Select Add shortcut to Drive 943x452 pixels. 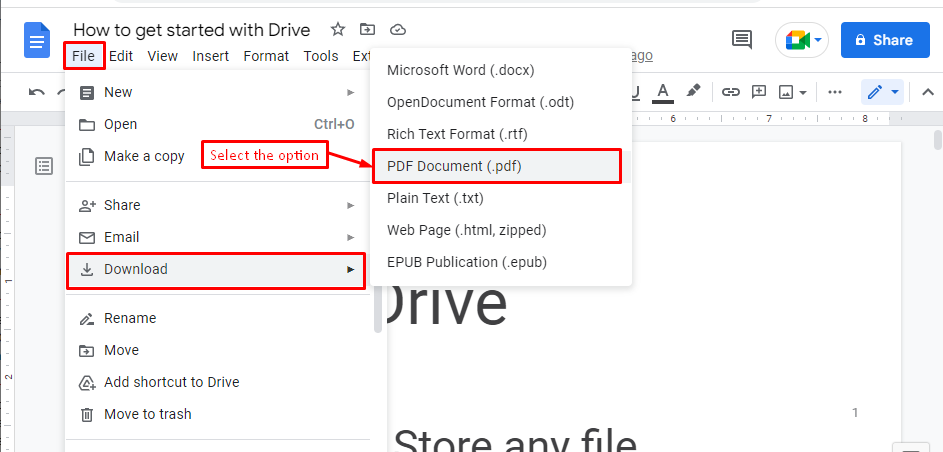click(218, 382)
